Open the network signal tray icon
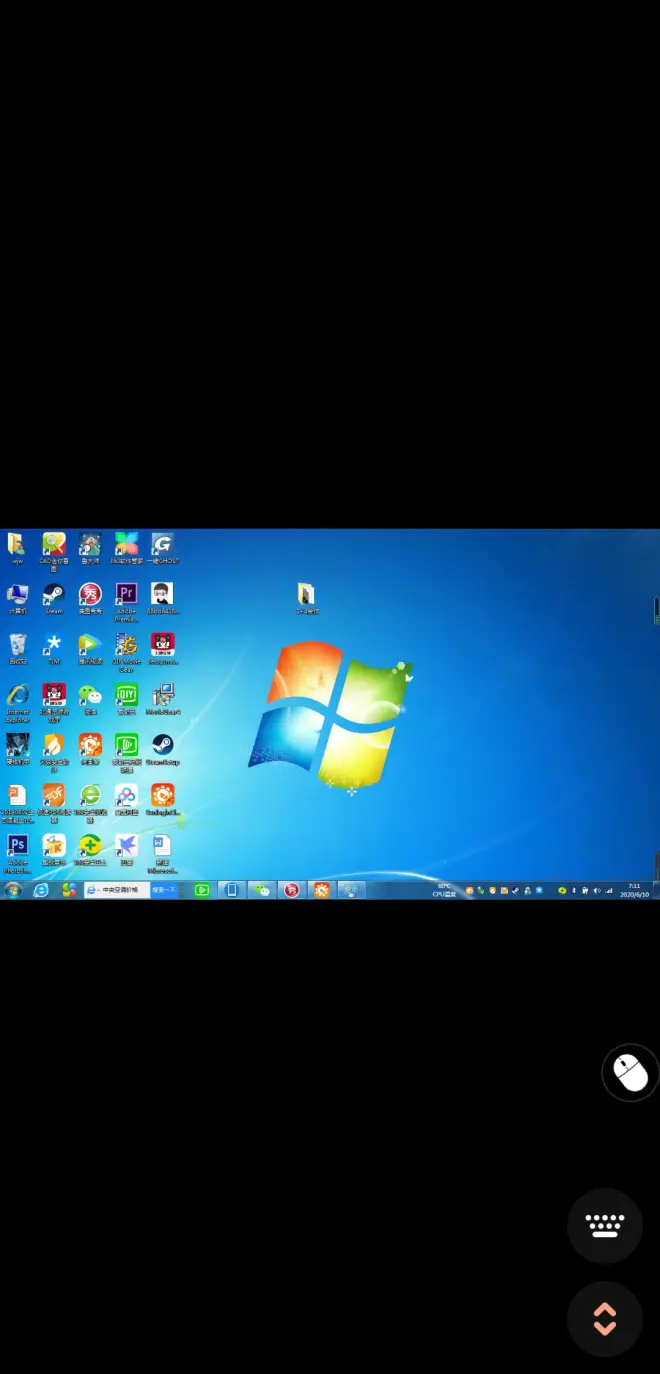The width and height of the screenshot is (660, 1374). click(x=609, y=890)
